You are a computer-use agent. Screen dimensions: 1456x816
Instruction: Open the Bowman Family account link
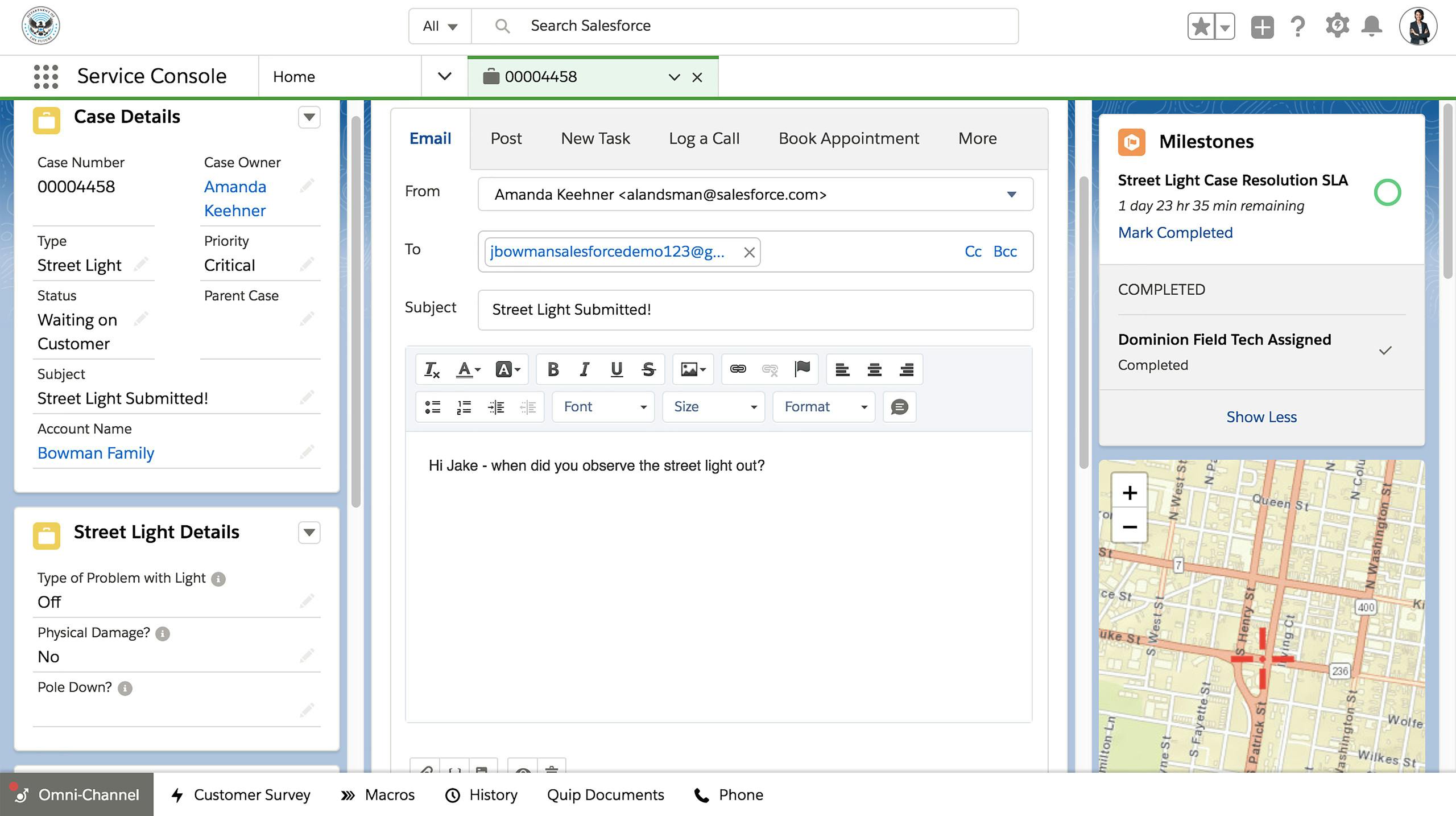pos(96,453)
